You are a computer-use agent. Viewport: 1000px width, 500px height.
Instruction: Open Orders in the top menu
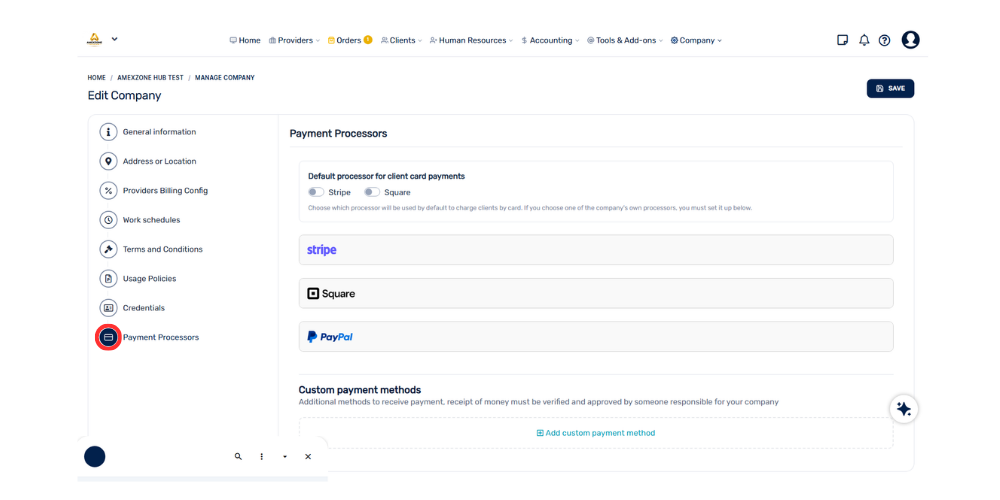[x=344, y=40]
